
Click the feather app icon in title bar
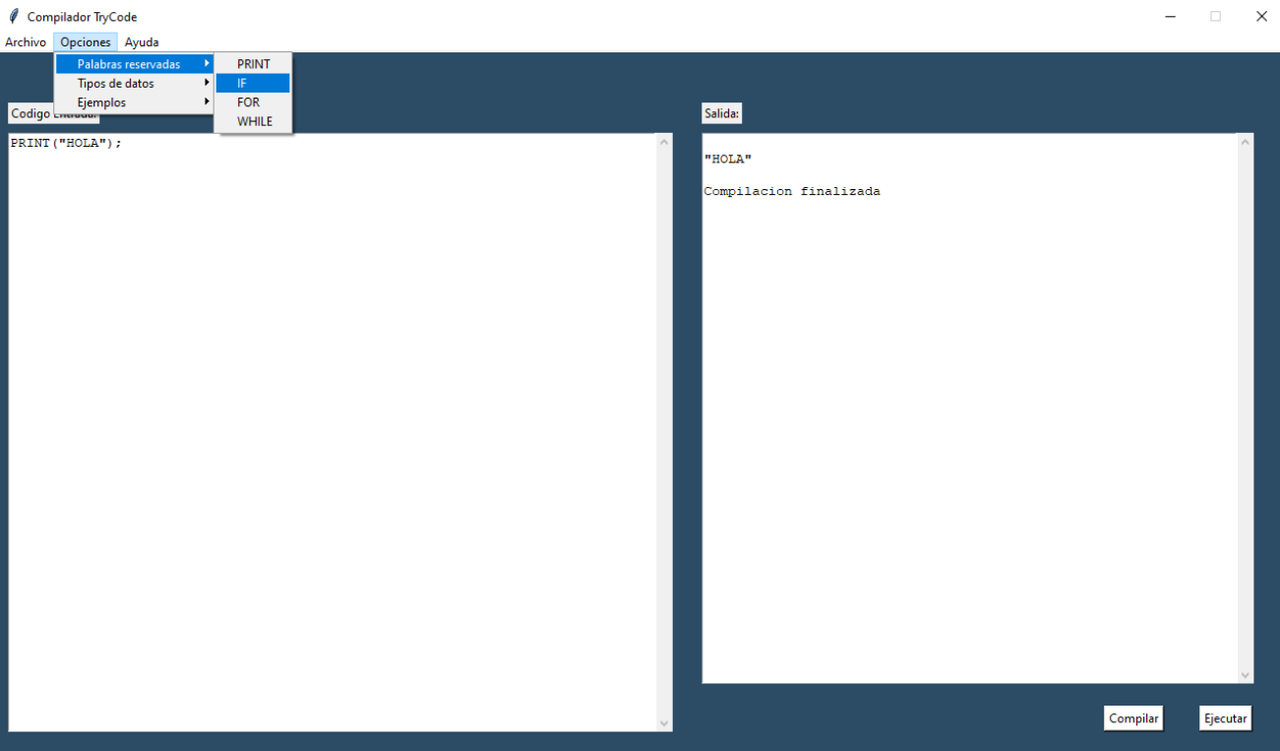point(13,16)
